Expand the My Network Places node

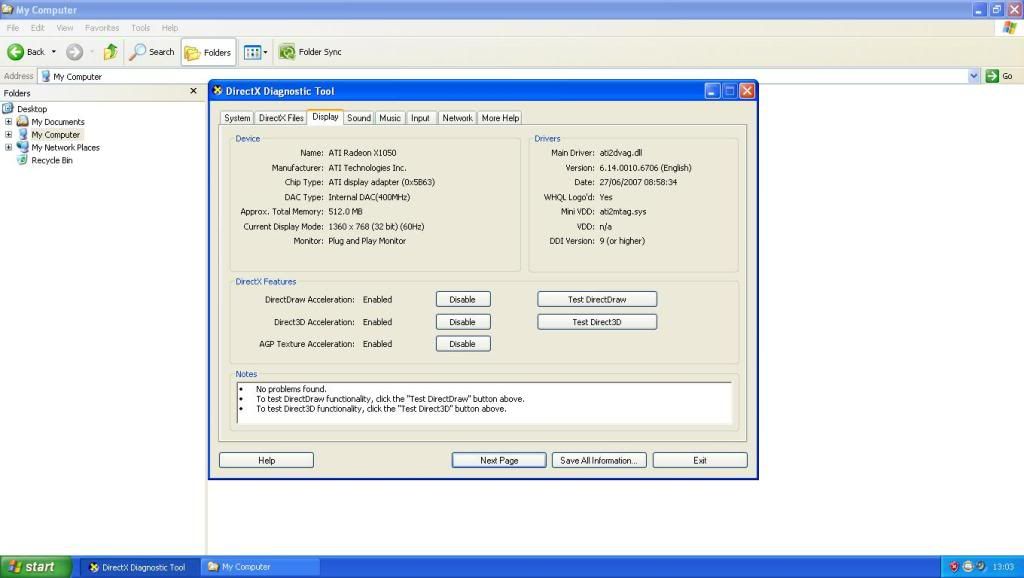(8, 147)
